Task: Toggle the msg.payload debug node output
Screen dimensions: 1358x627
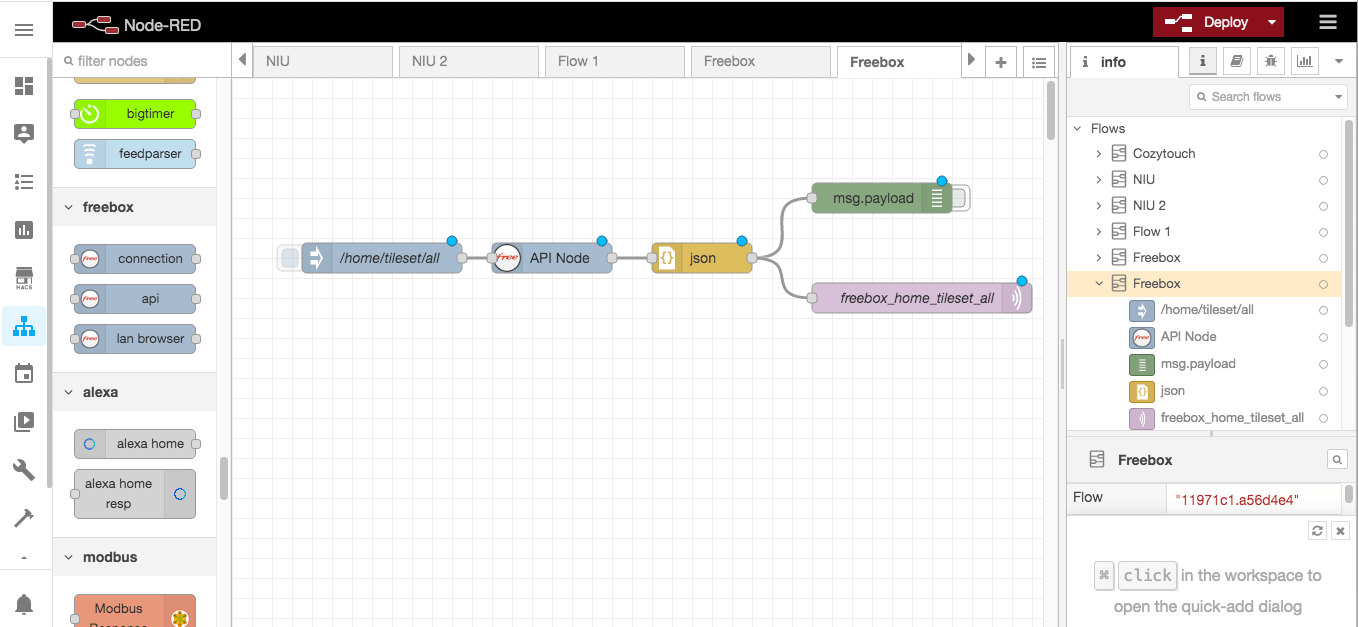Action: pyautogui.click(x=959, y=198)
